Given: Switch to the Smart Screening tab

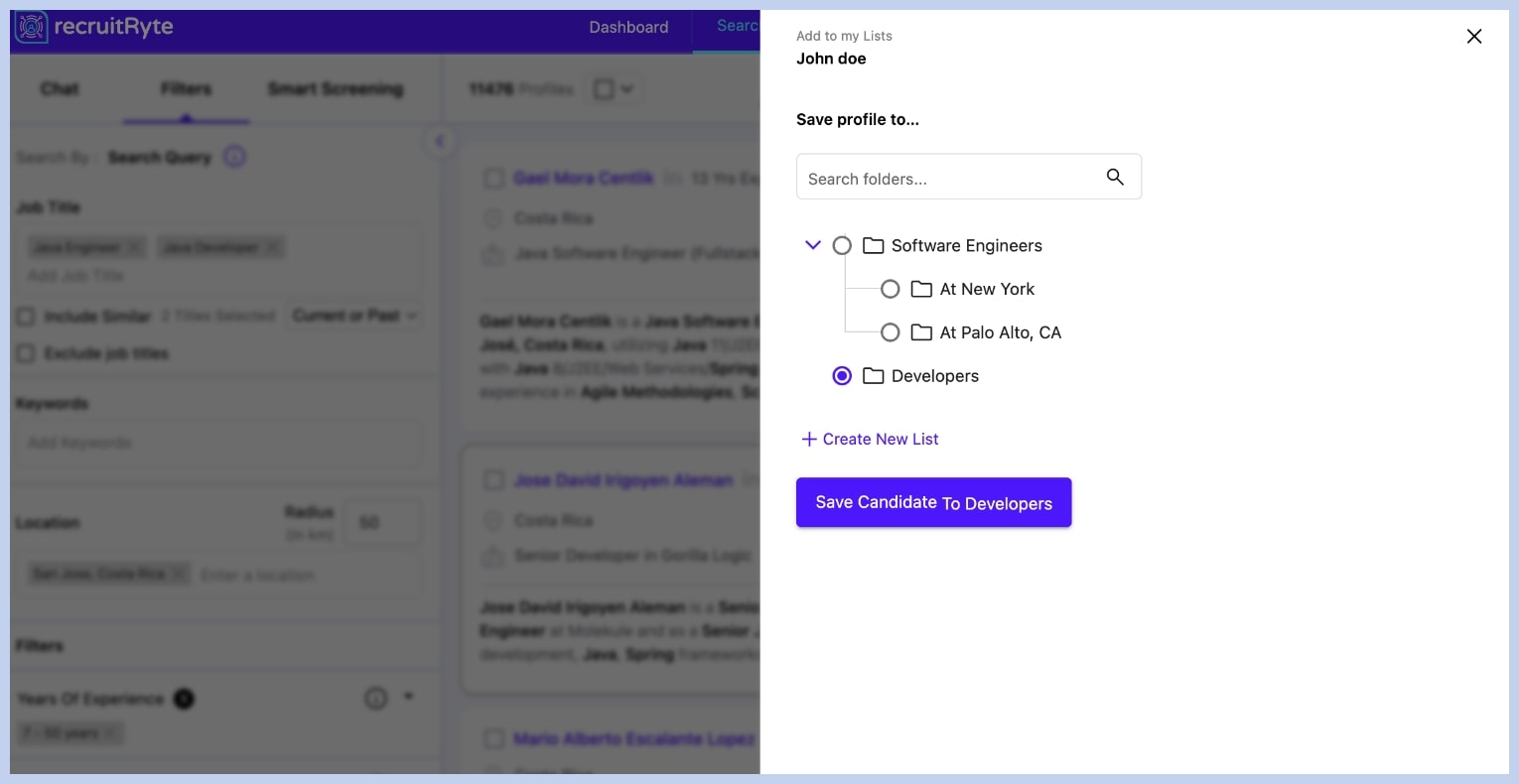Looking at the screenshot, I should [336, 89].
